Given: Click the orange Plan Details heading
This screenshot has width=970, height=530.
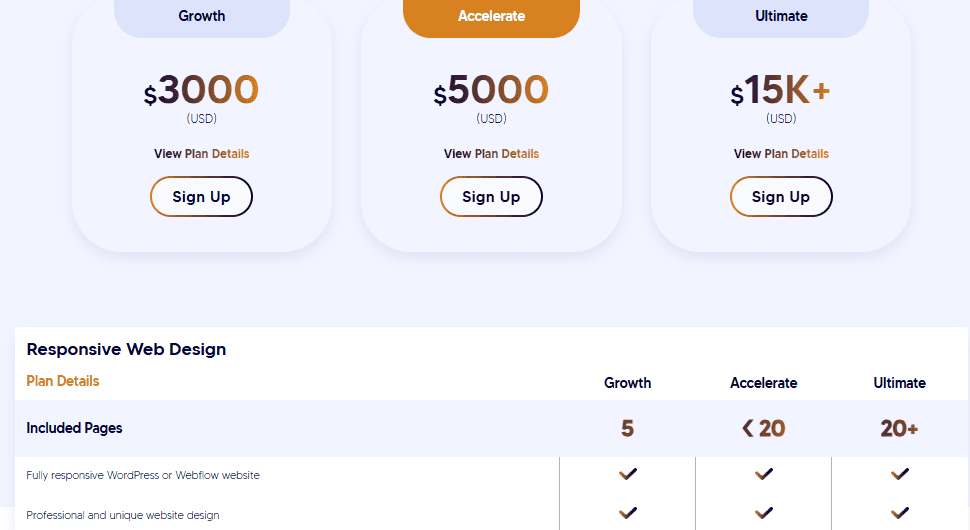Looking at the screenshot, I should pyautogui.click(x=63, y=381).
